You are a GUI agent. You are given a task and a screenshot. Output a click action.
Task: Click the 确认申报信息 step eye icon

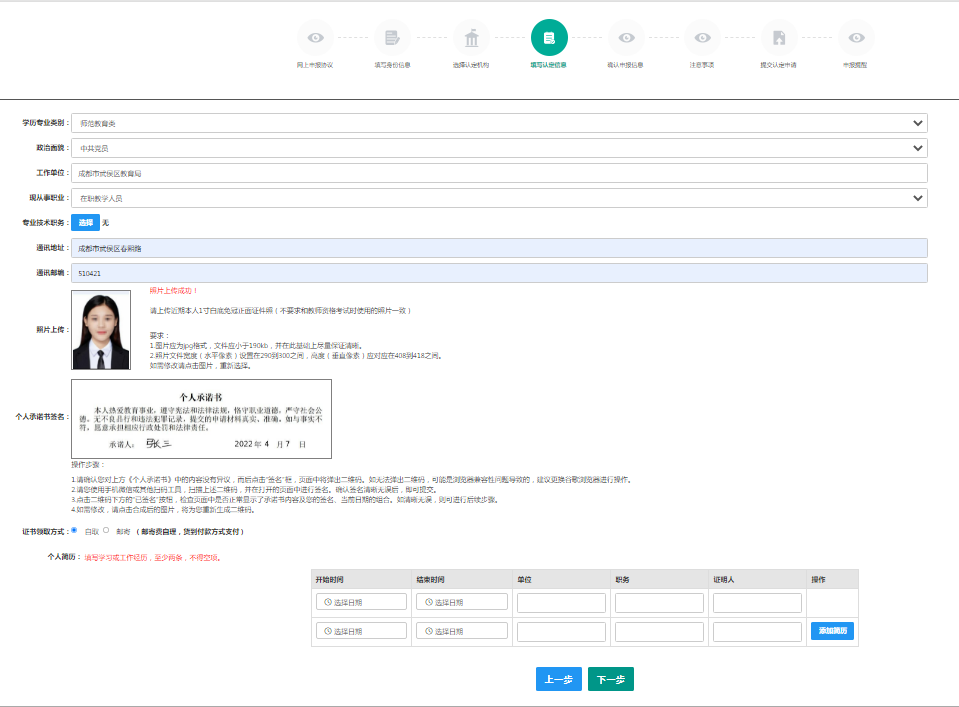626,38
